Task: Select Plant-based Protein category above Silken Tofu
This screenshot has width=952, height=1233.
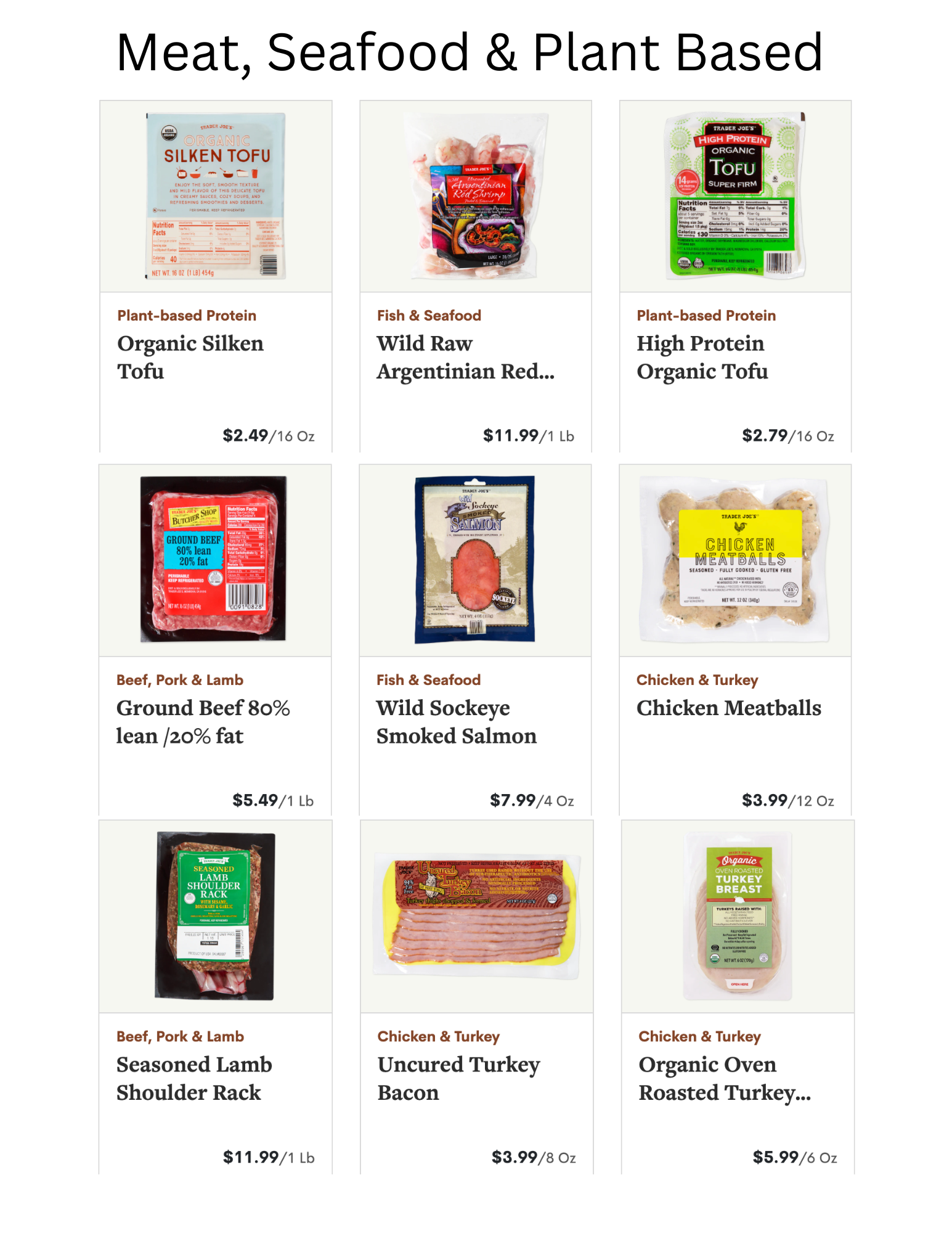Action: 187,316
